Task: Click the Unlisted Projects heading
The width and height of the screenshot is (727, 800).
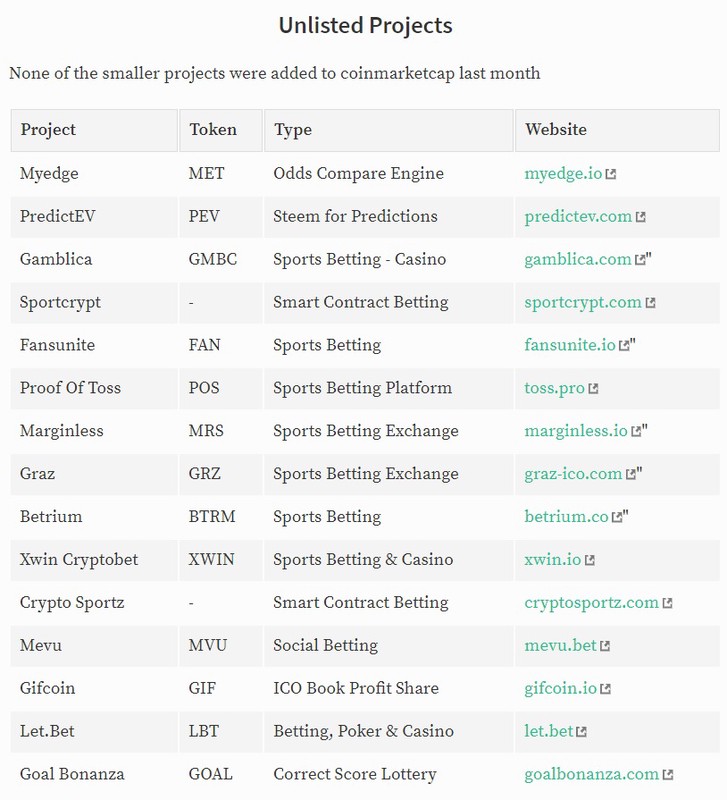Action: click(365, 26)
